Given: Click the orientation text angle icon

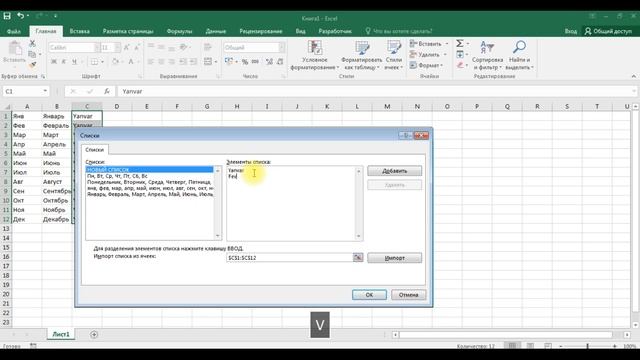Looking at the screenshot, I should coord(183,47).
